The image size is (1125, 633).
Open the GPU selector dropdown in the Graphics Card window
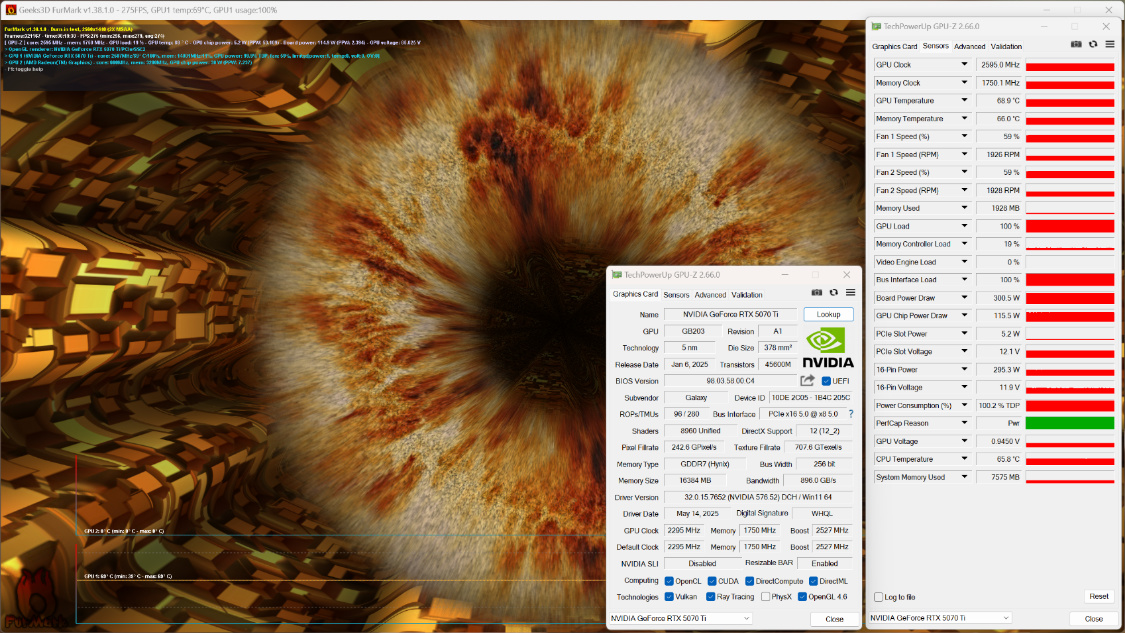point(680,618)
